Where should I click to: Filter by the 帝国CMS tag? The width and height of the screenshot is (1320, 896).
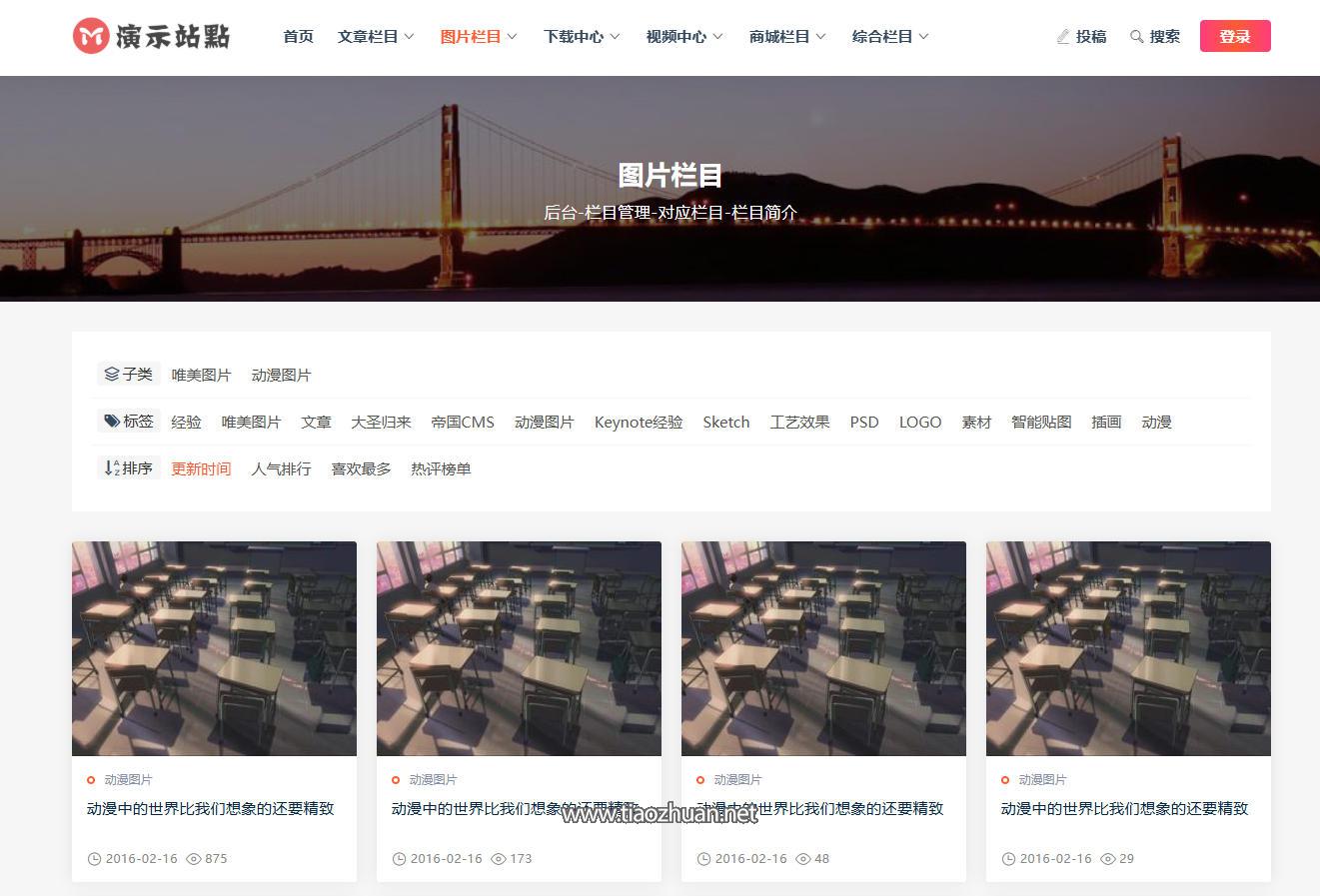[x=463, y=423]
